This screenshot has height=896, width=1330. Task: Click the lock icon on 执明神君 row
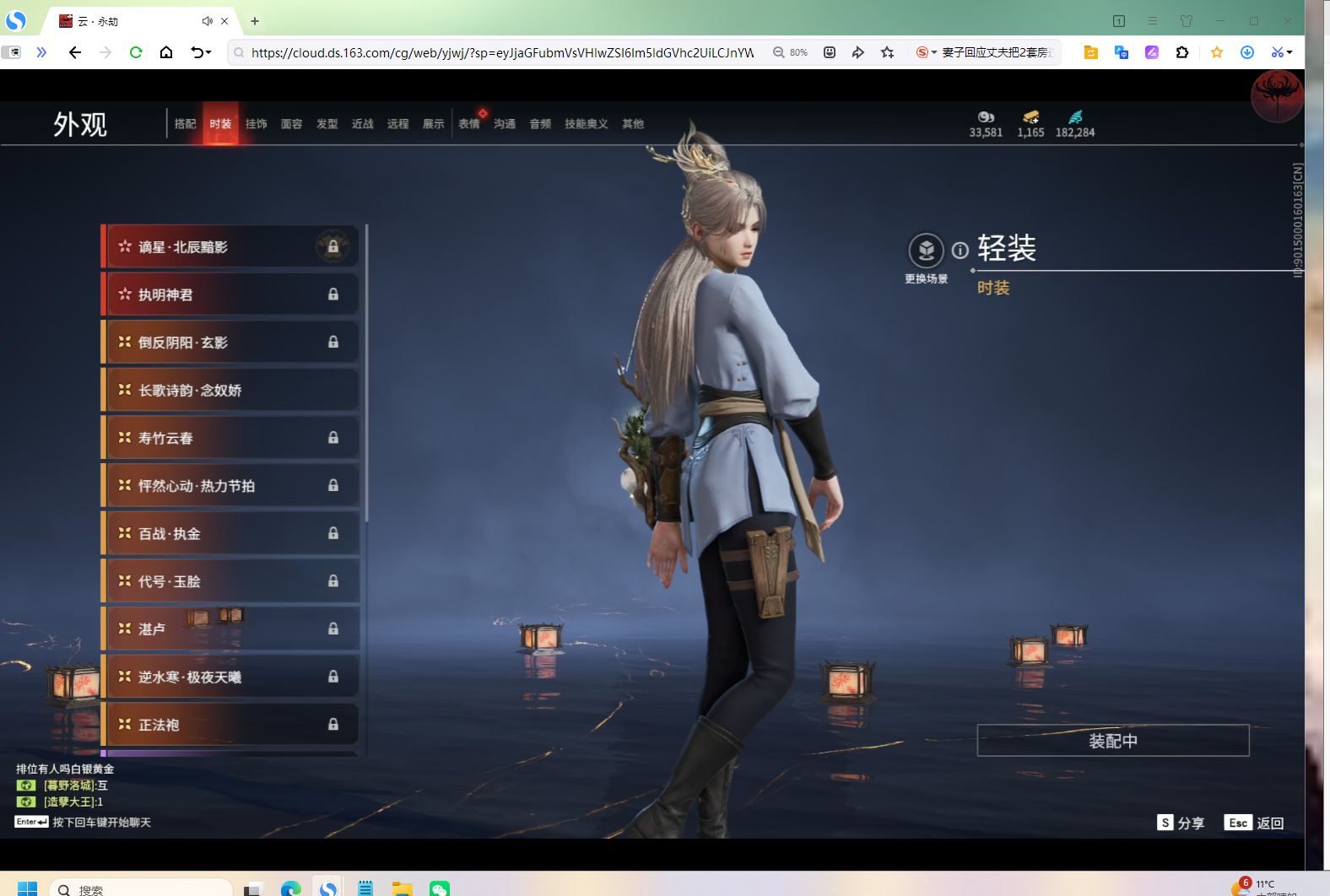click(333, 294)
